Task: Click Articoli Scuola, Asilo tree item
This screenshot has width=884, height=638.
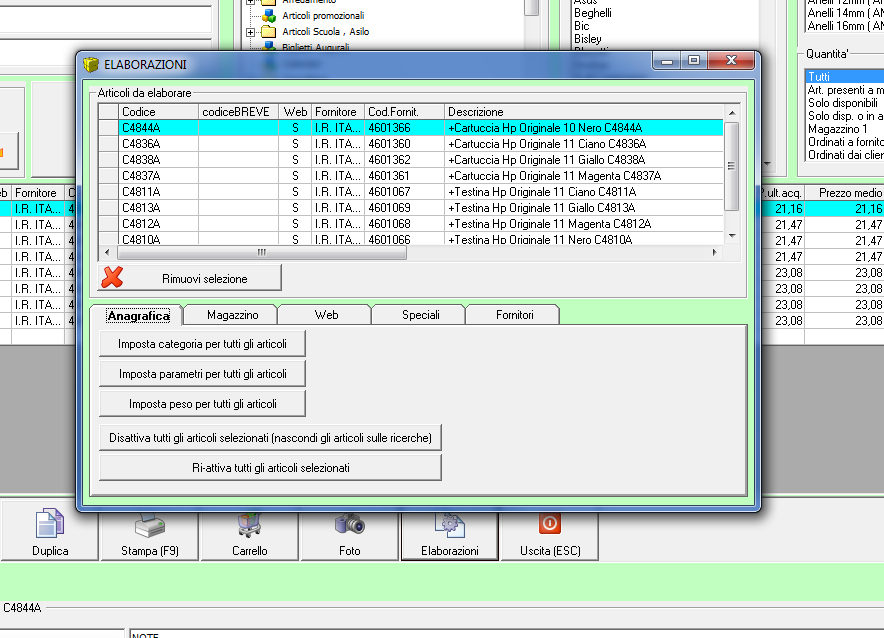Action: [x=325, y=32]
